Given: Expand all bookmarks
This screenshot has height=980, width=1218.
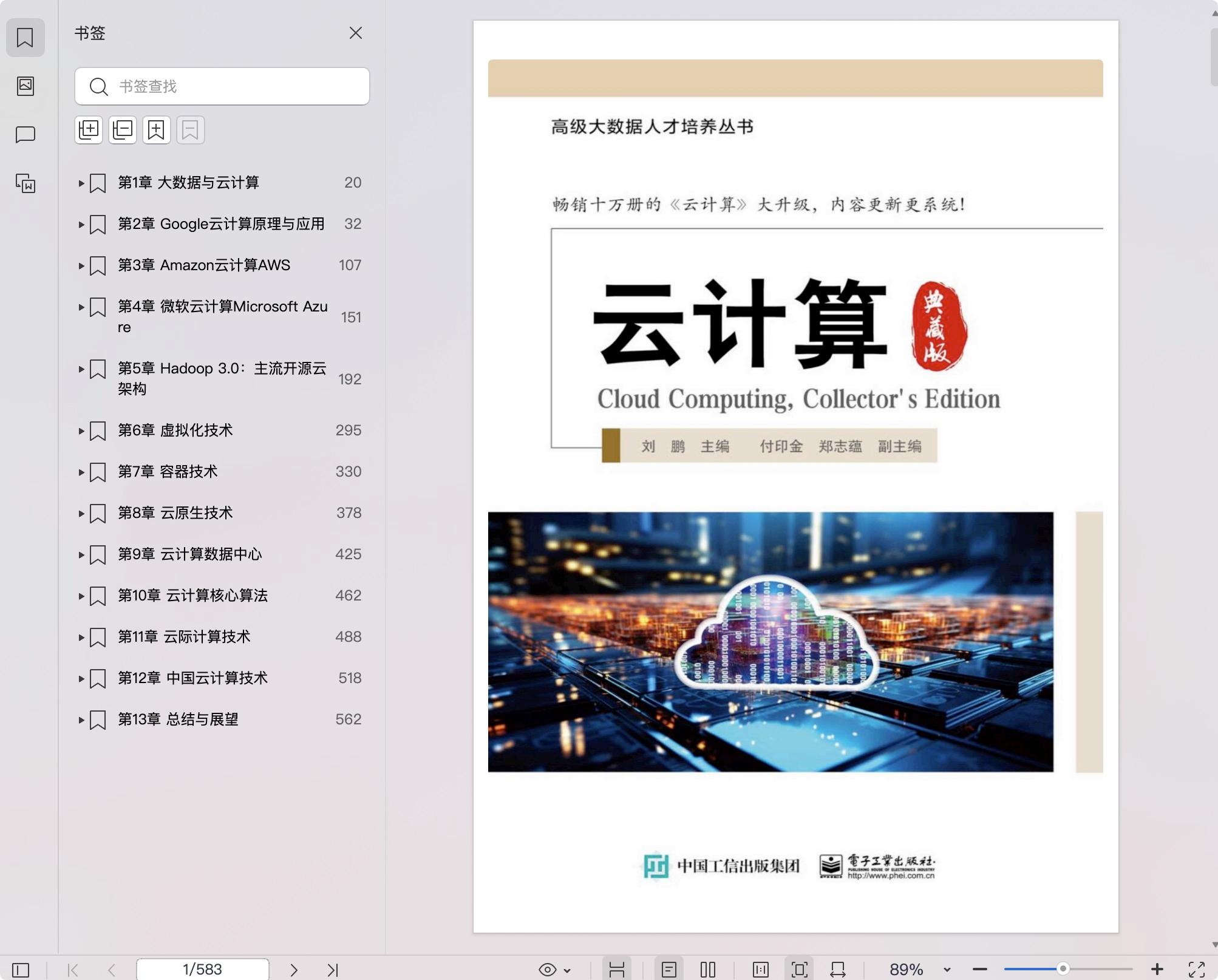Looking at the screenshot, I should pyautogui.click(x=89, y=129).
